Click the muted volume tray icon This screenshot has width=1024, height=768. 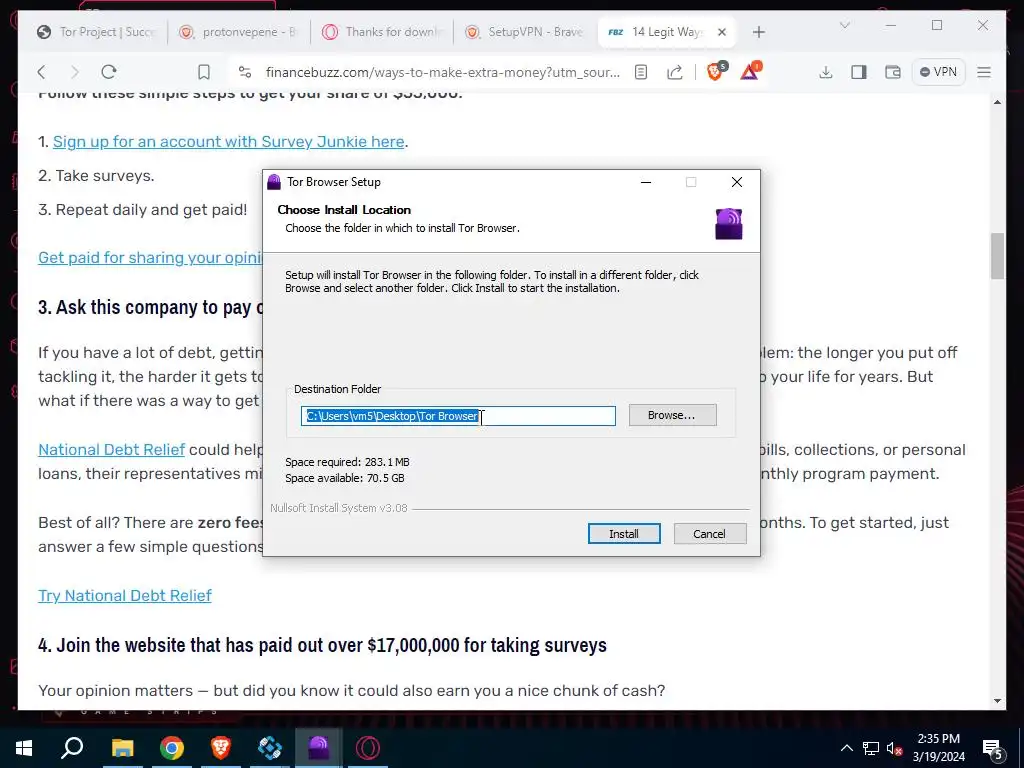pos(894,748)
